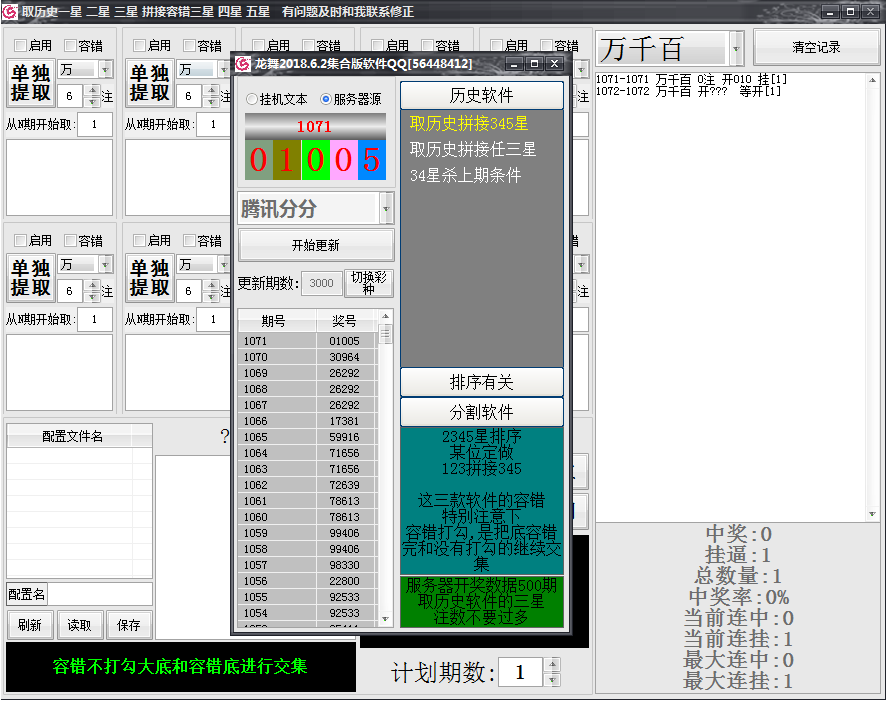Click the app logo in the main title bar

point(11,11)
